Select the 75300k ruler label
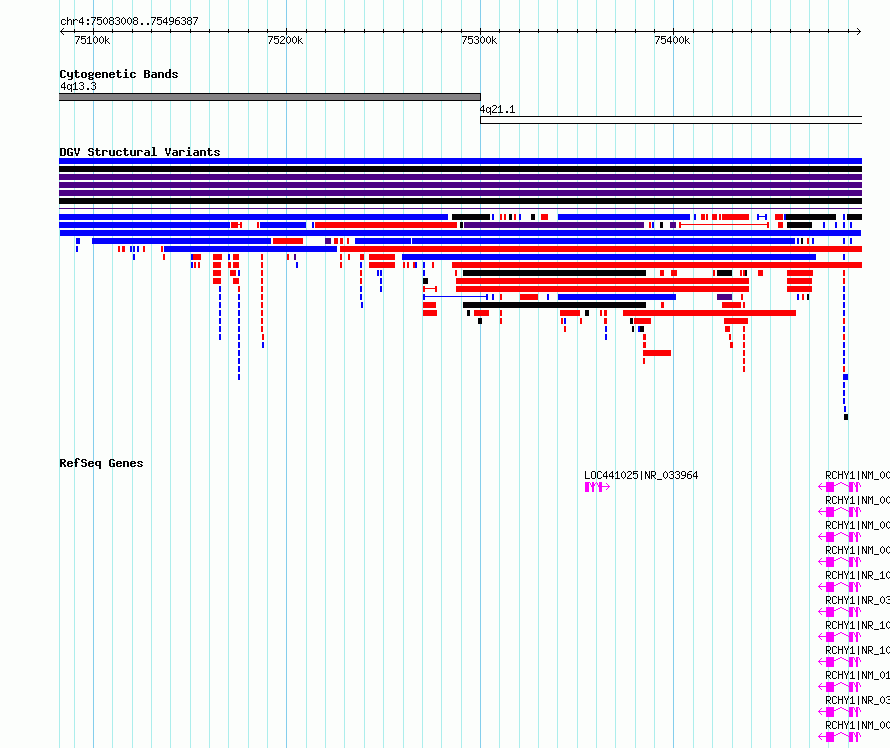This screenshot has width=890, height=748. click(479, 40)
